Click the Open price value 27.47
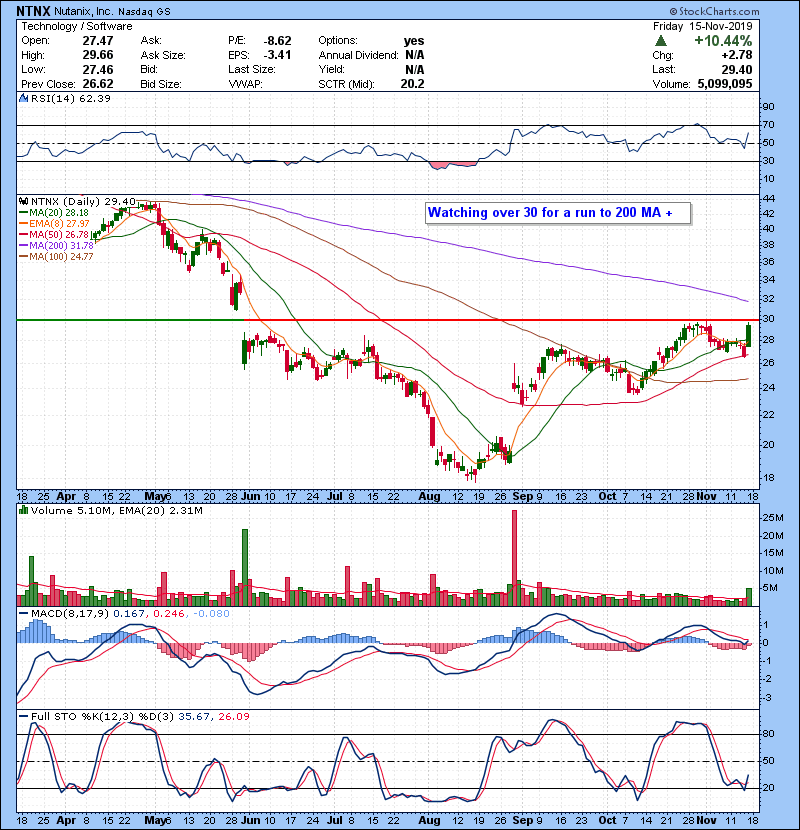 click(98, 41)
